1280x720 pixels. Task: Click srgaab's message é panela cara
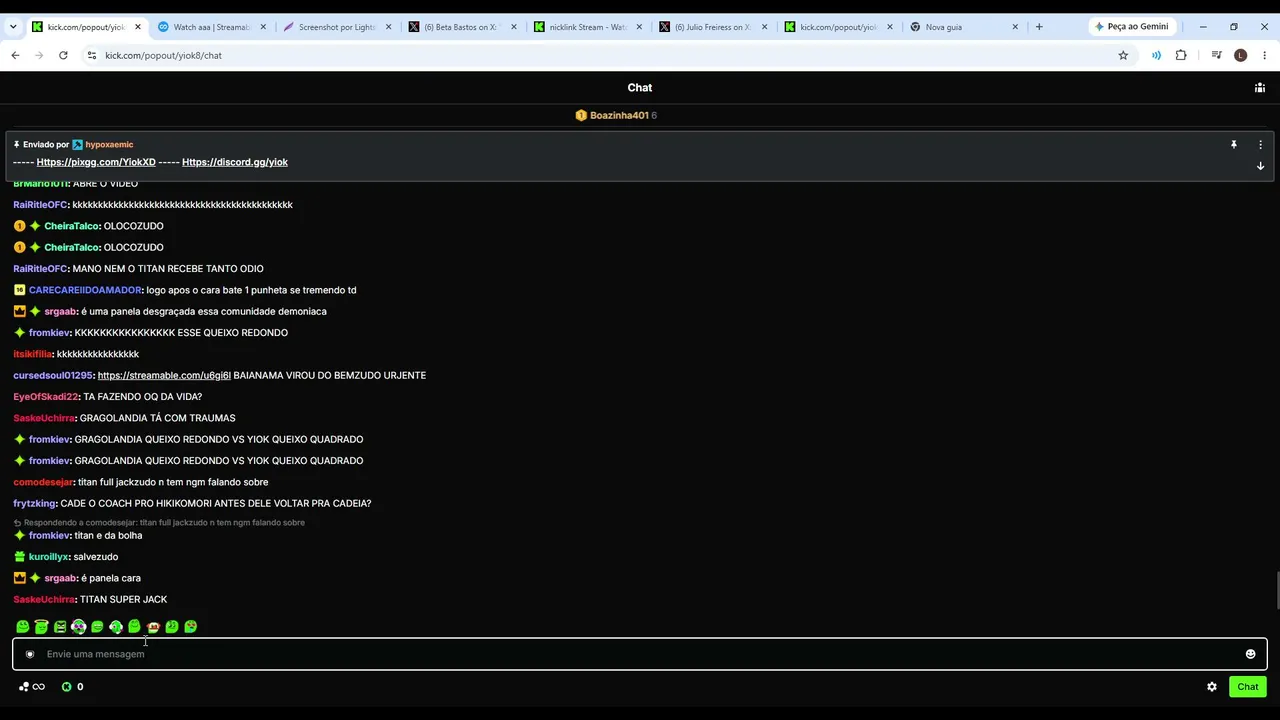(x=111, y=578)
